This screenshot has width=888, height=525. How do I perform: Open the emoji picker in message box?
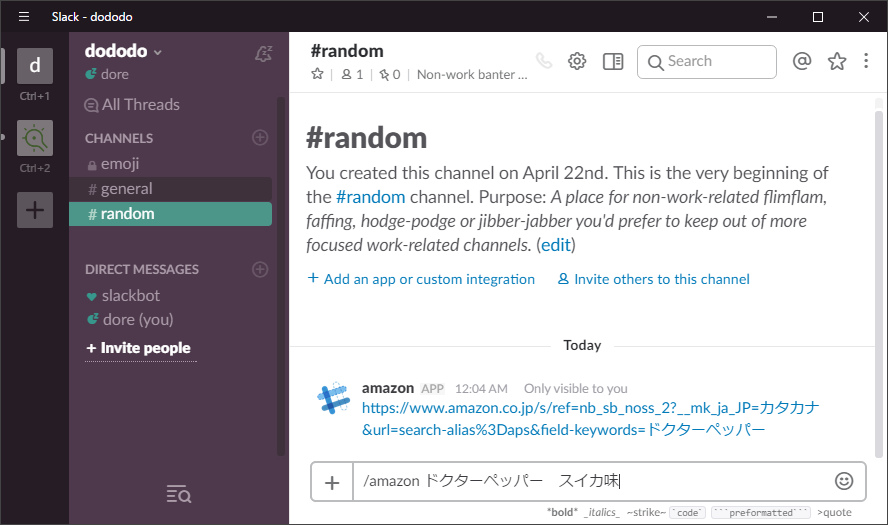[844, 481]
